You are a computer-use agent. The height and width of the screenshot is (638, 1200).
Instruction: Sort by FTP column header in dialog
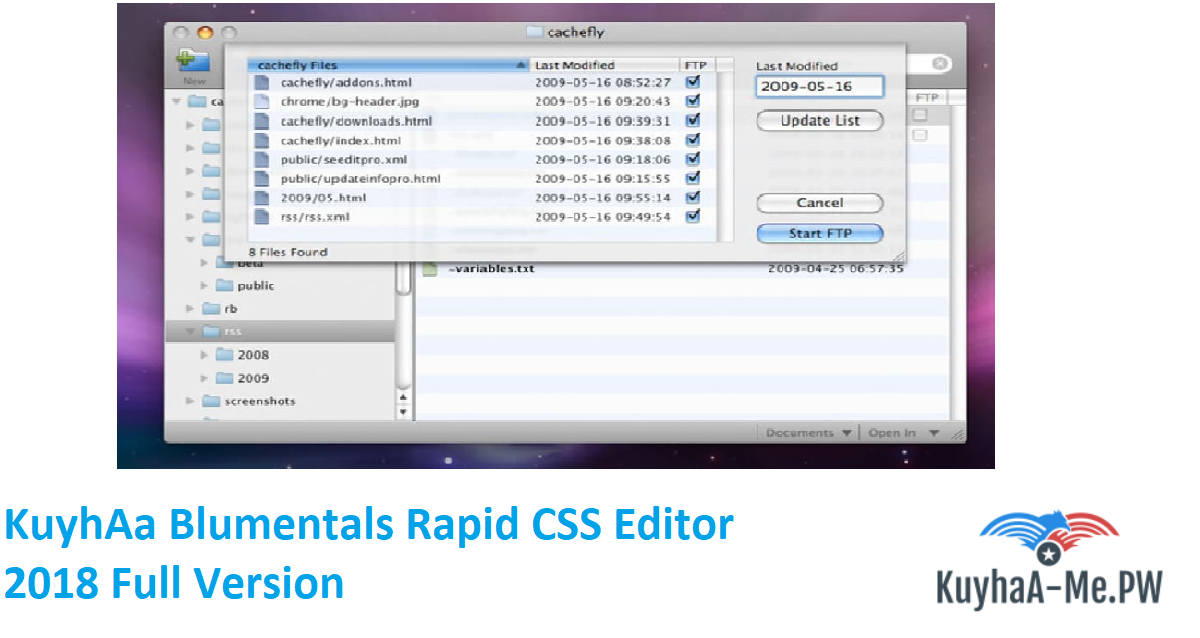click(698, 65)
